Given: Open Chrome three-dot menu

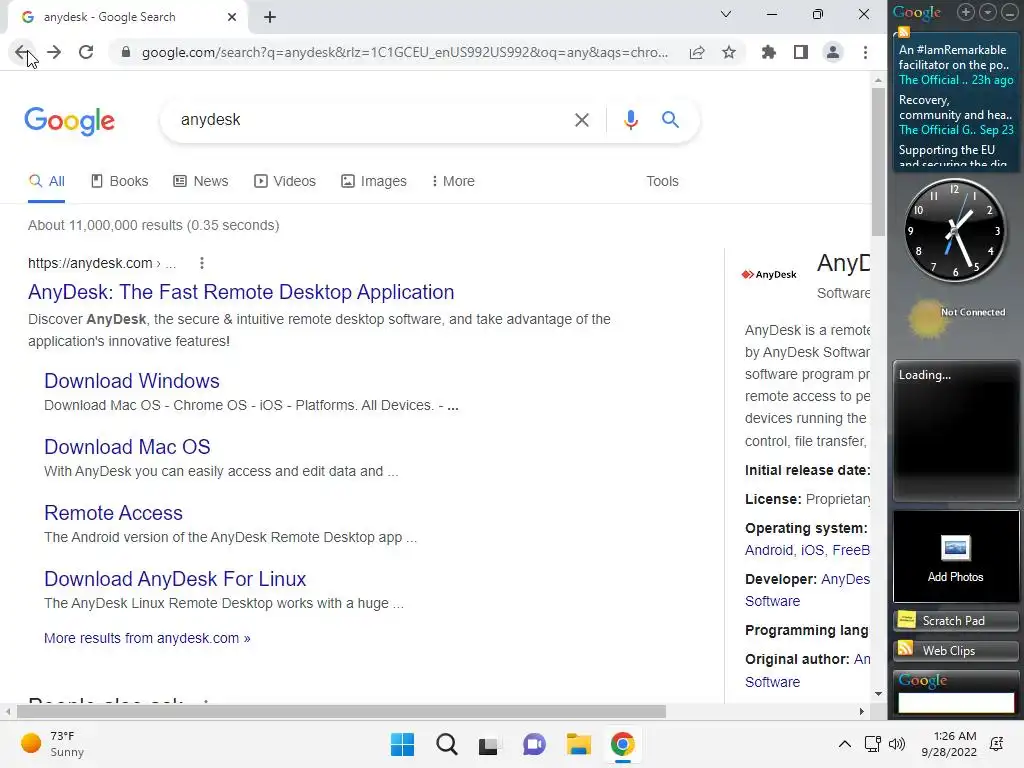Looking at the screenshot, I should 865,52.
